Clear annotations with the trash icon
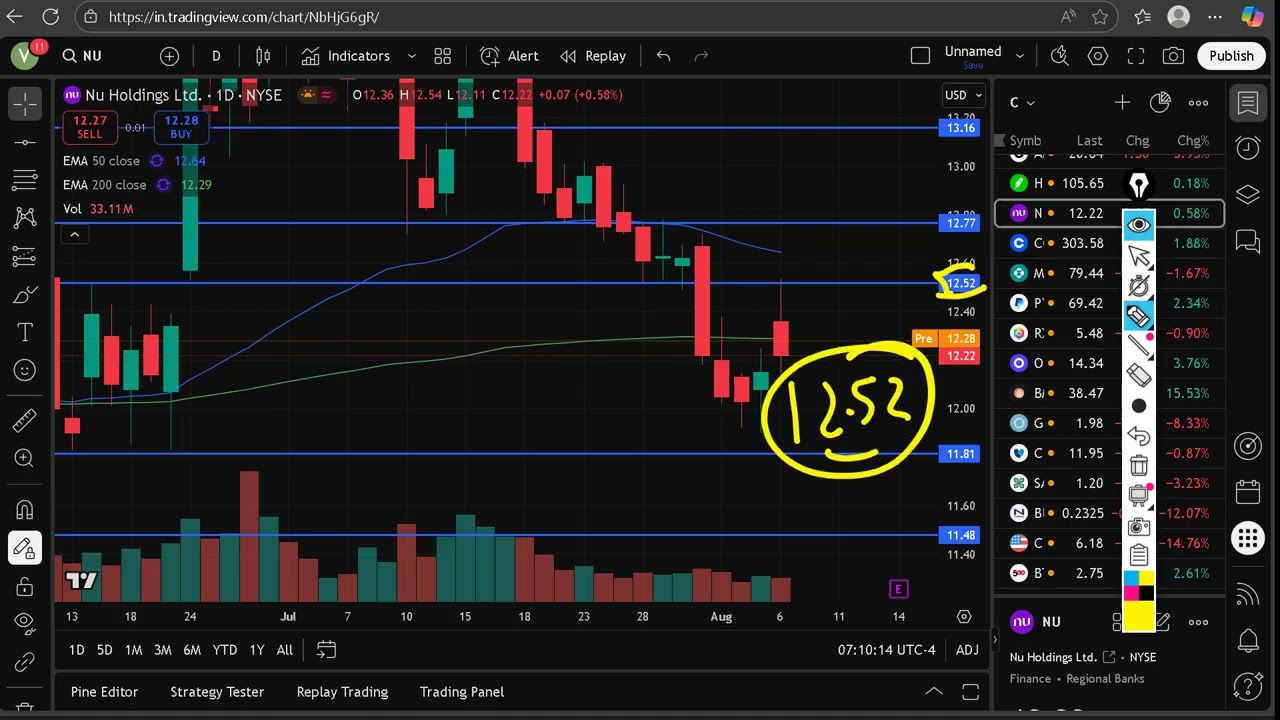The width and height of the screenshot is (1280, 720). pyautogui.click(x=1139, y=466)
